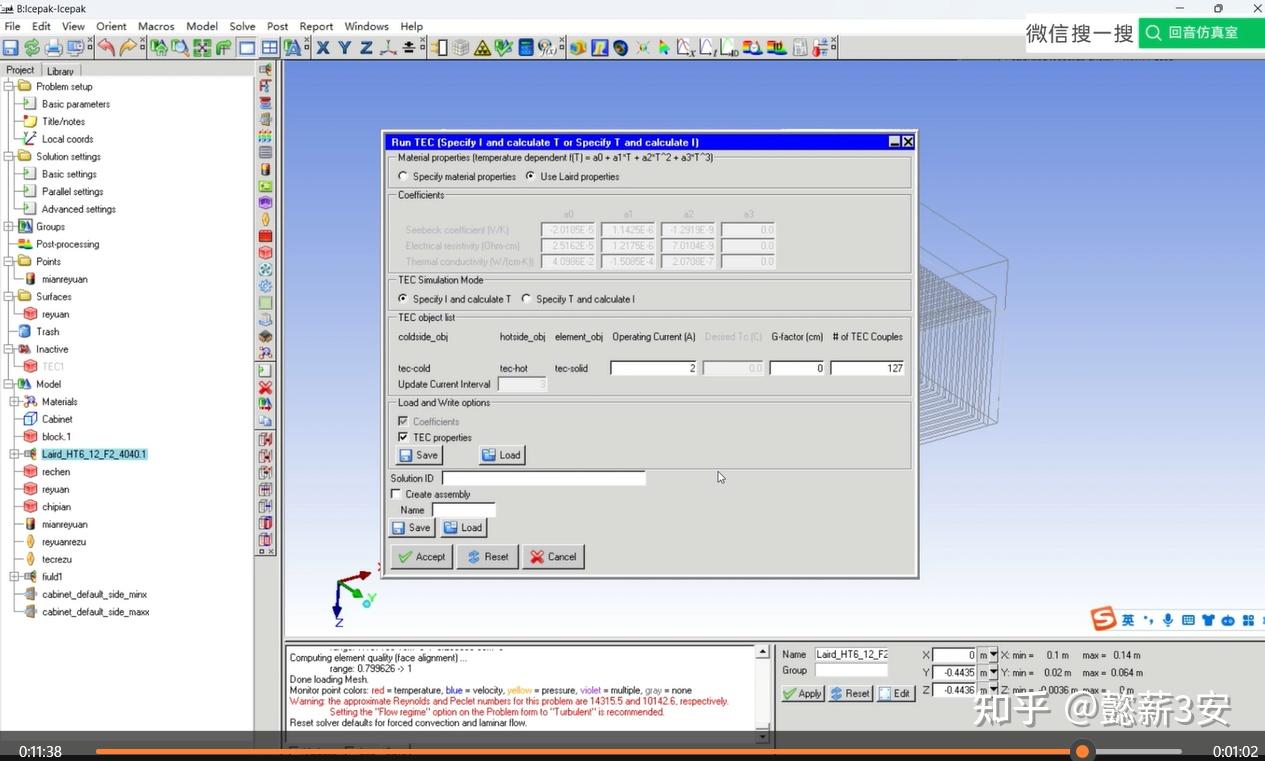Select the Specify T and calculate I option
Viewport: 1265px width, 761px height.
pyautogui.click(x=527, y=298)
